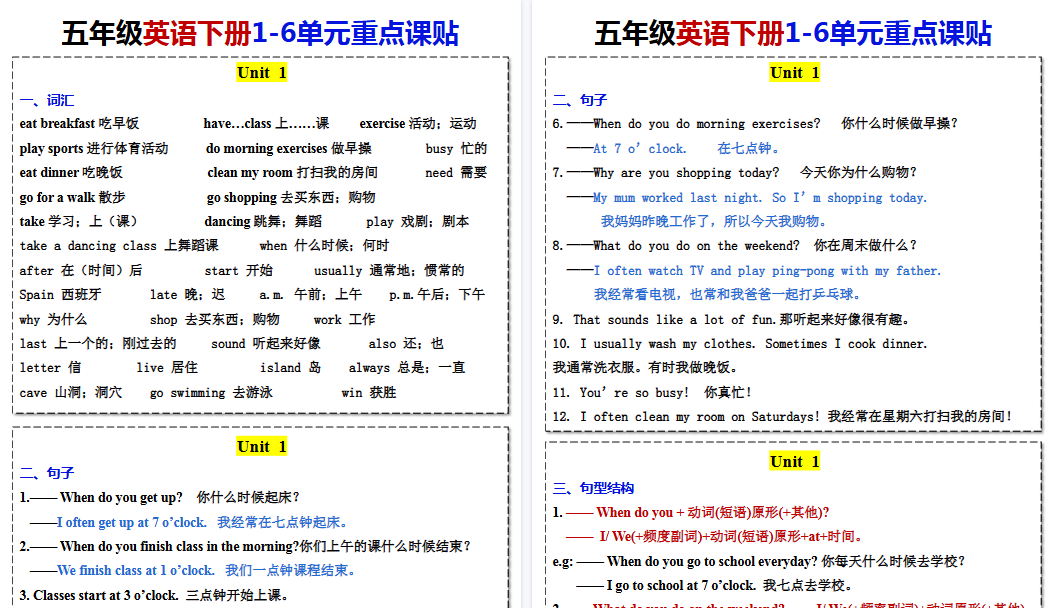Screen dimensions: 1053x608
Task: Click 'take a dancing class 上舞蹈课'
Action: pos(119,246)
